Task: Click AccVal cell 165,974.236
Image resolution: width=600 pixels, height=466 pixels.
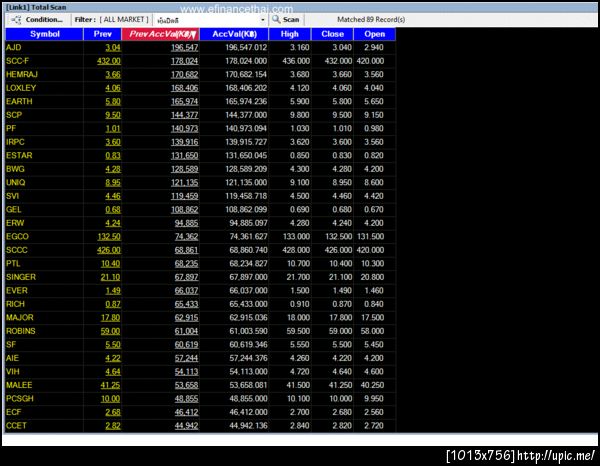Action: tap(246, 101)
